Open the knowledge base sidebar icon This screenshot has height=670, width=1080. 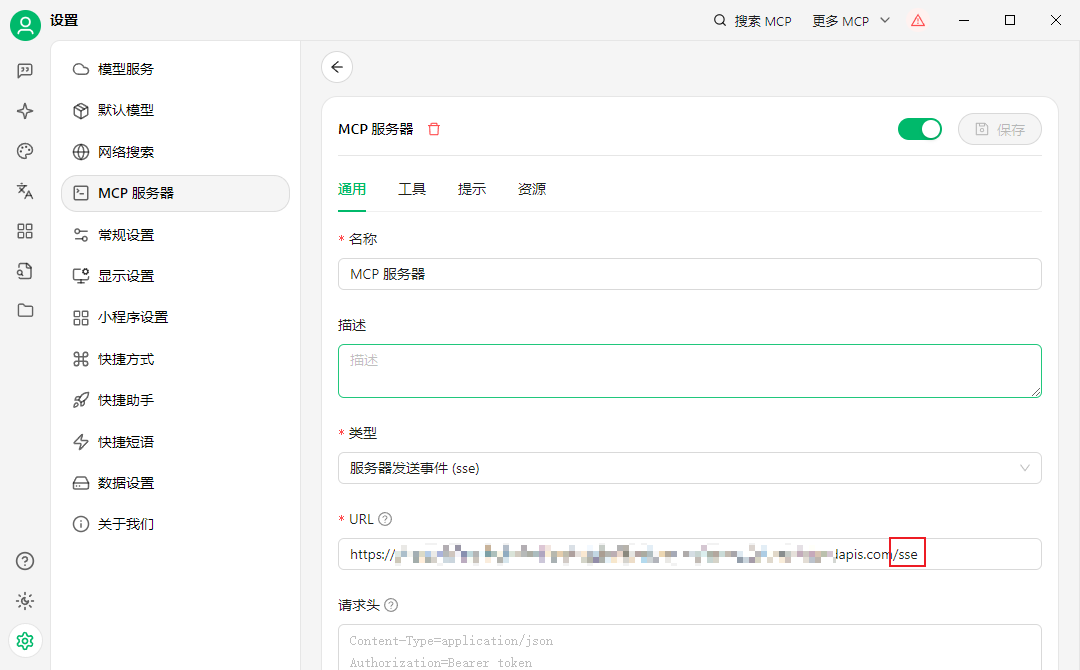(x=25, y=271)
